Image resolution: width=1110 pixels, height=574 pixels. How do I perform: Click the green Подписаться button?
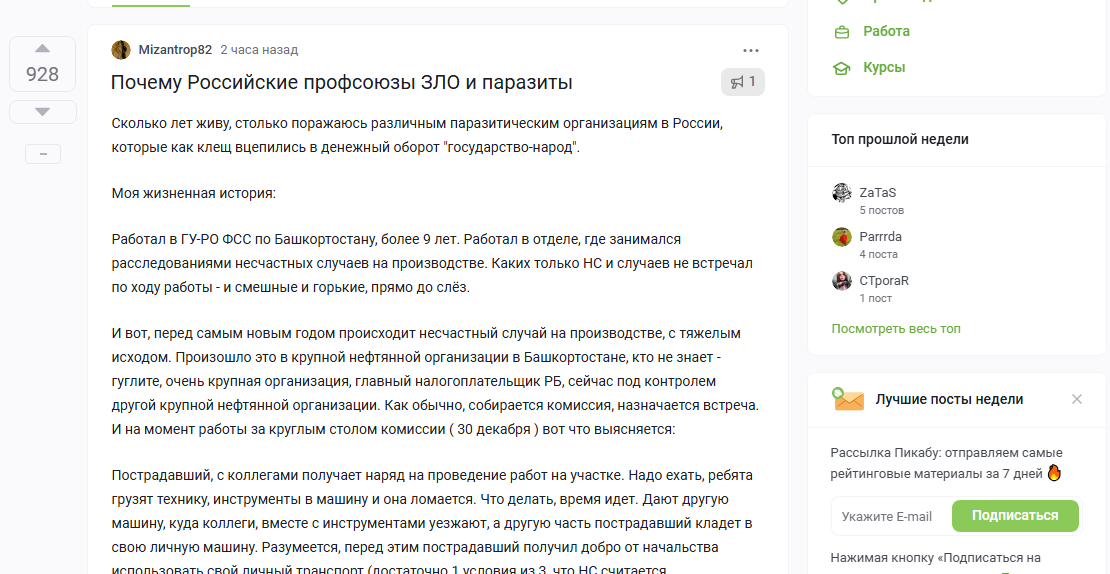[x=1015, y=516]
